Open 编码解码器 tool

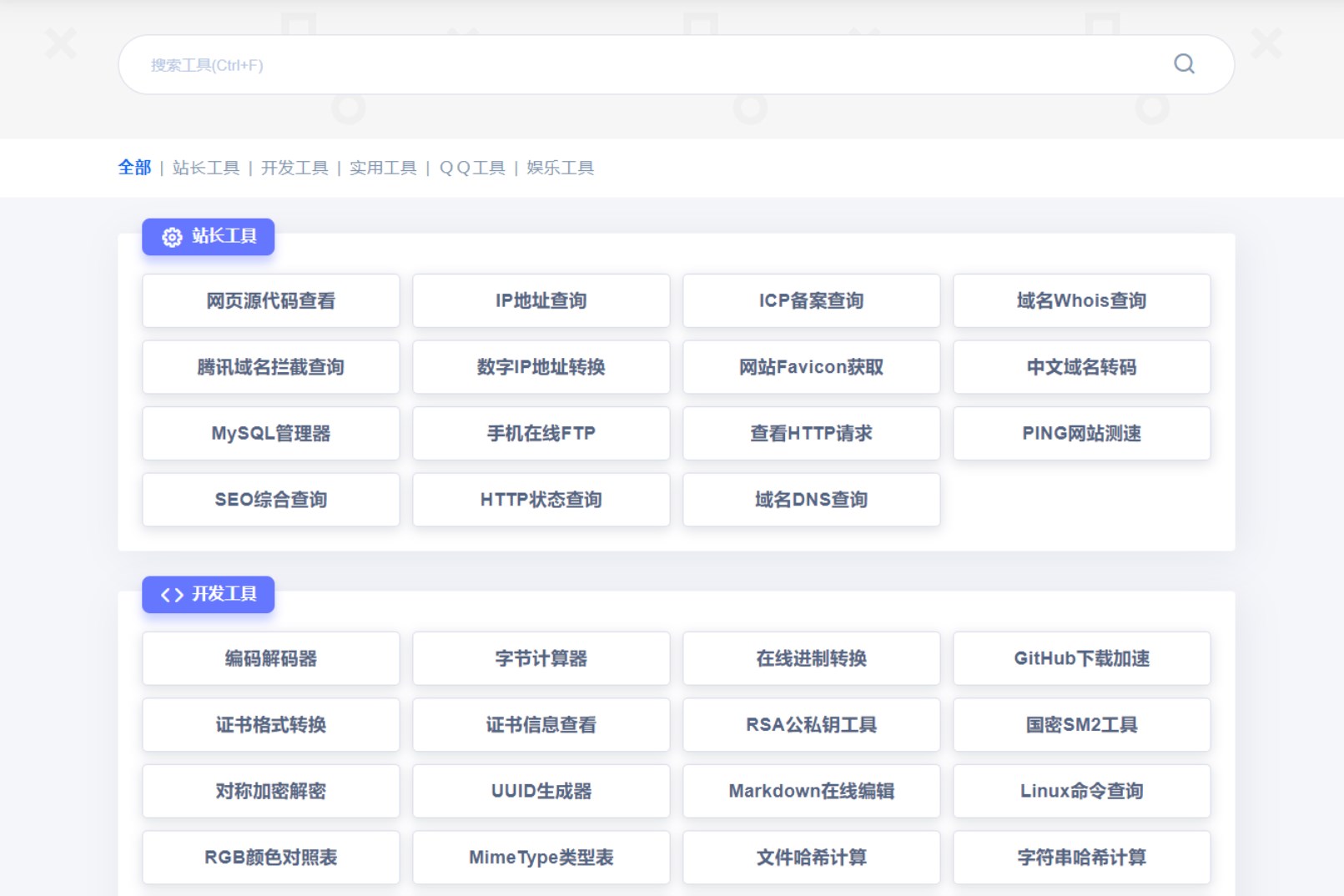pyautogui.click(x=271, y=659)
